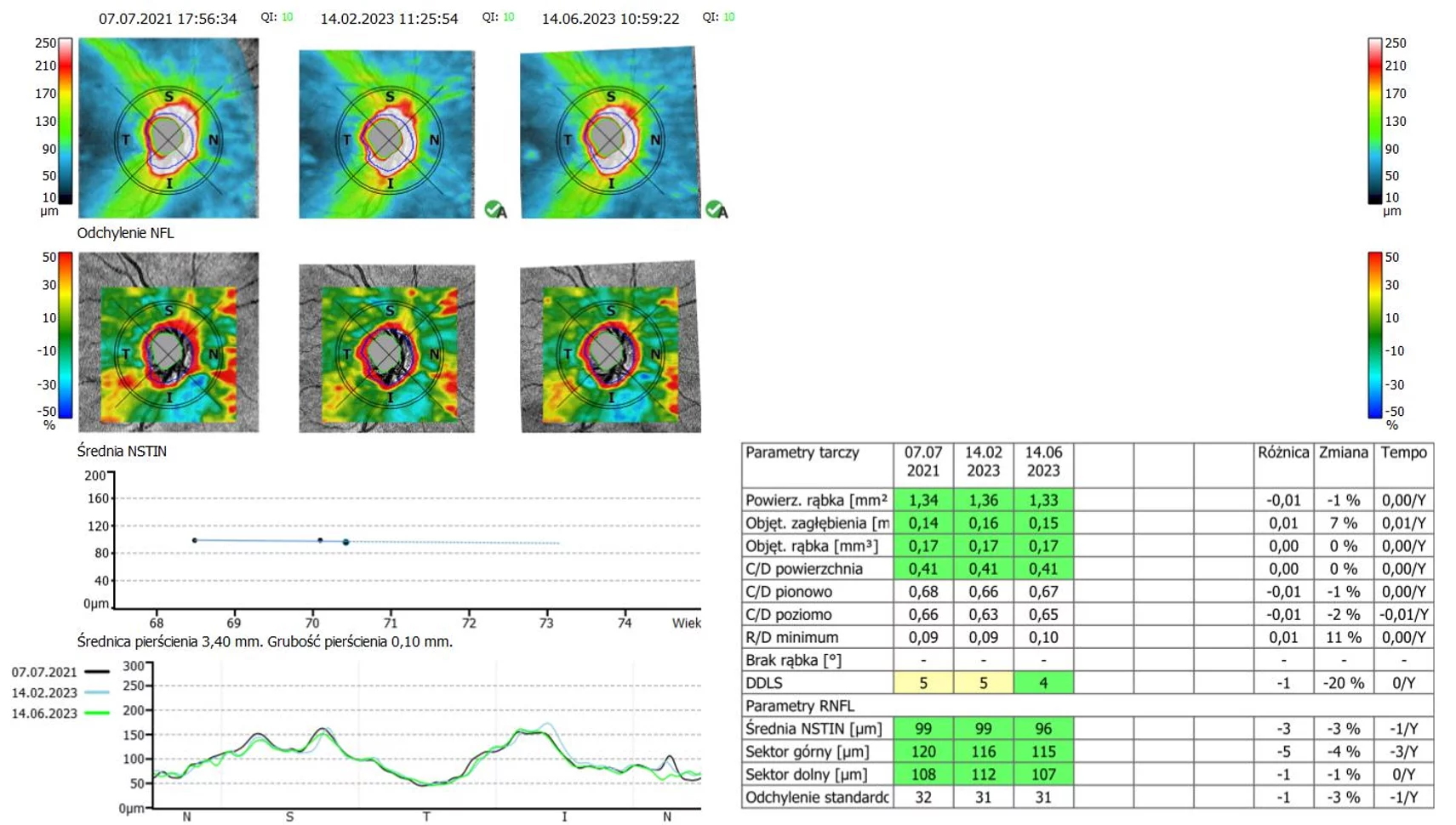This screenshot has height=825, width=1456.
Task: Click the 07.07.2021 black line legend entry
Action: (x=60, y=672)
